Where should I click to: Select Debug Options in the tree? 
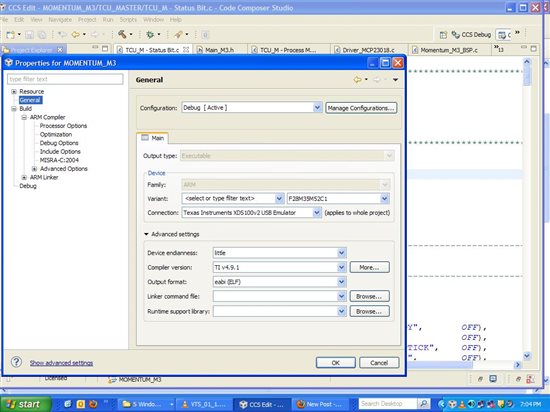(59, 143)
